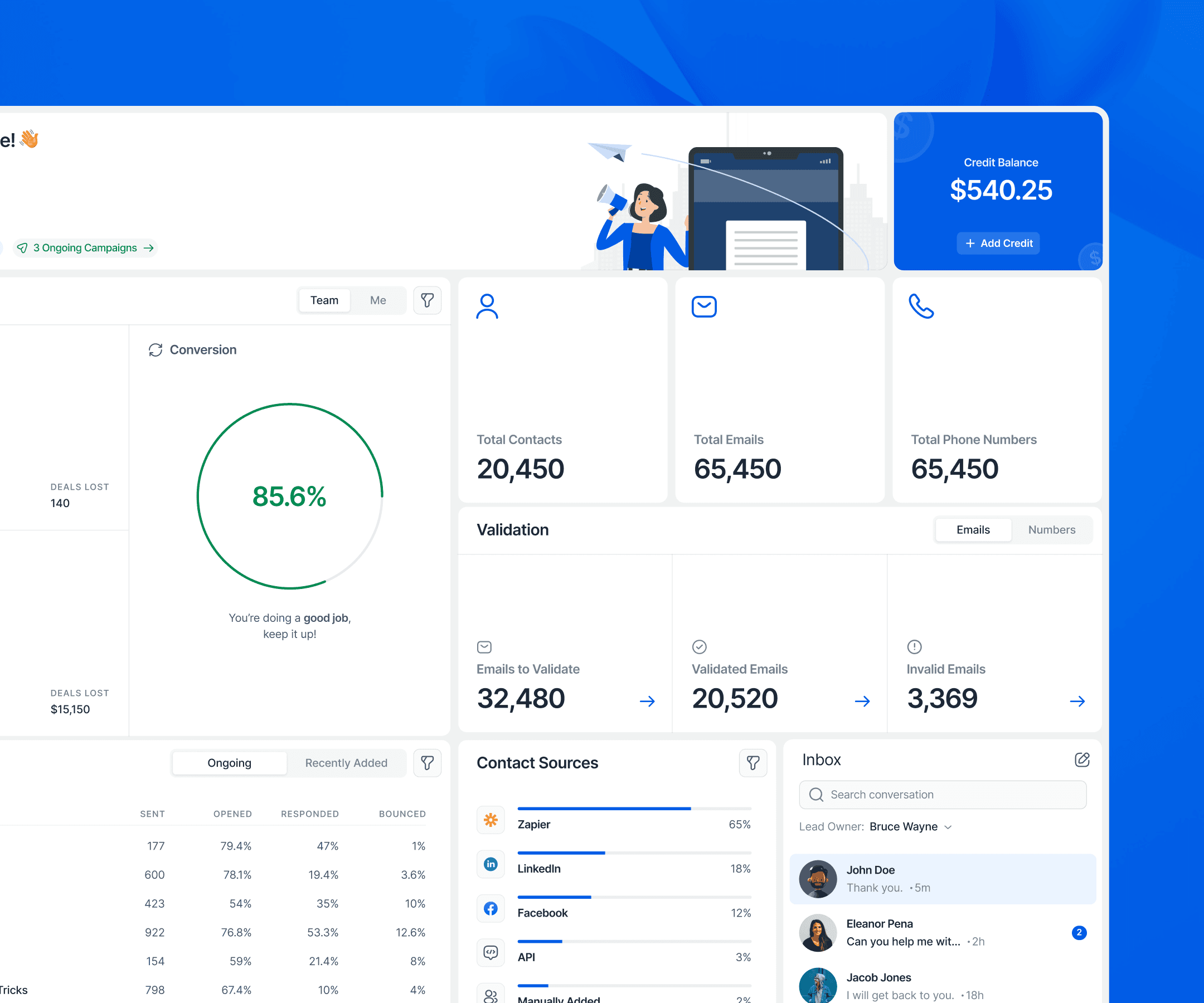
Task: Switch to Recently Added tab
Action: coord(346,763)
